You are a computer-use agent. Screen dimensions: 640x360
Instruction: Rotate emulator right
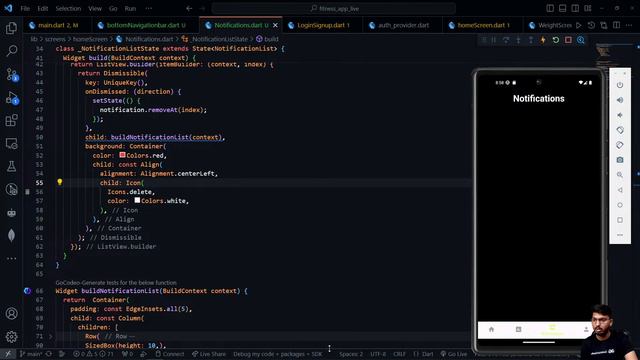[620, 145]
